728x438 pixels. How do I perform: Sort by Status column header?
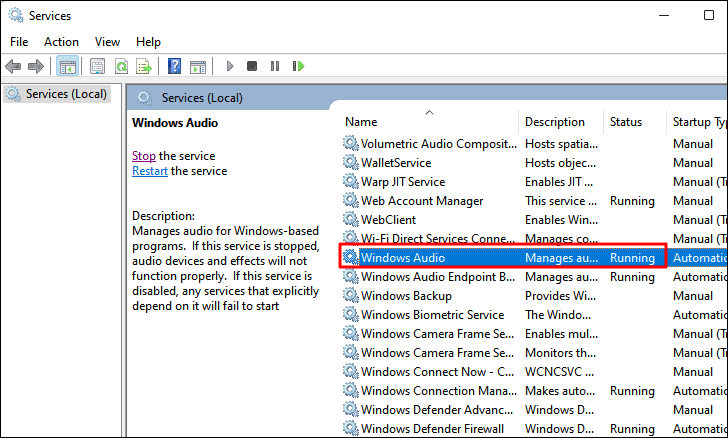coord(626,122)
